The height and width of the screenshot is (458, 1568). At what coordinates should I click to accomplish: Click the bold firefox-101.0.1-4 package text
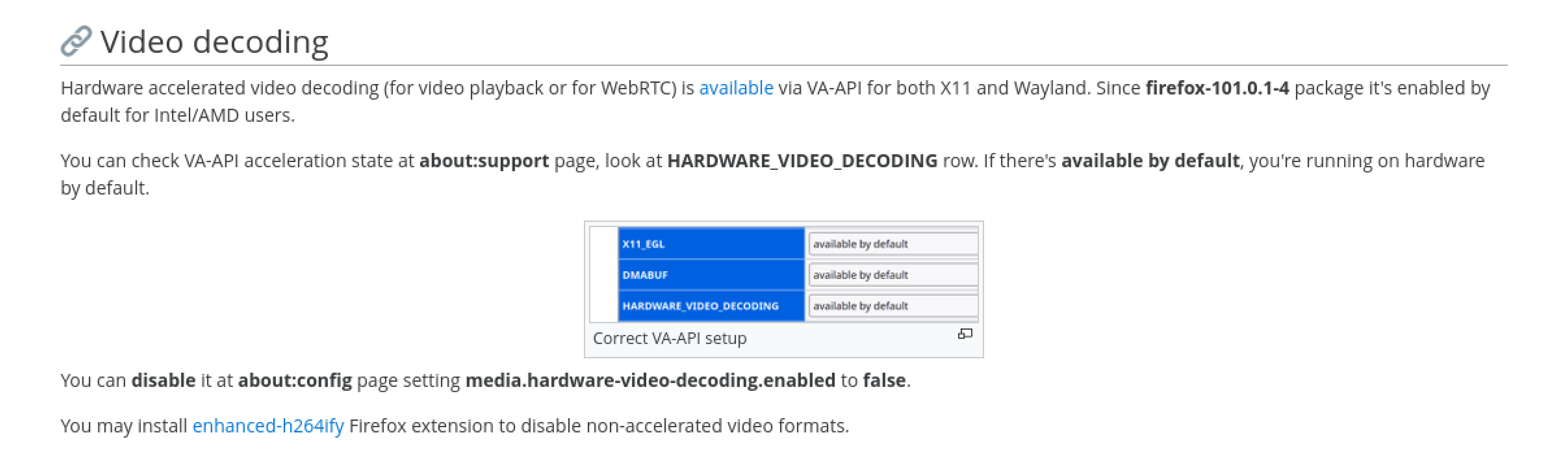(1218, 88)
